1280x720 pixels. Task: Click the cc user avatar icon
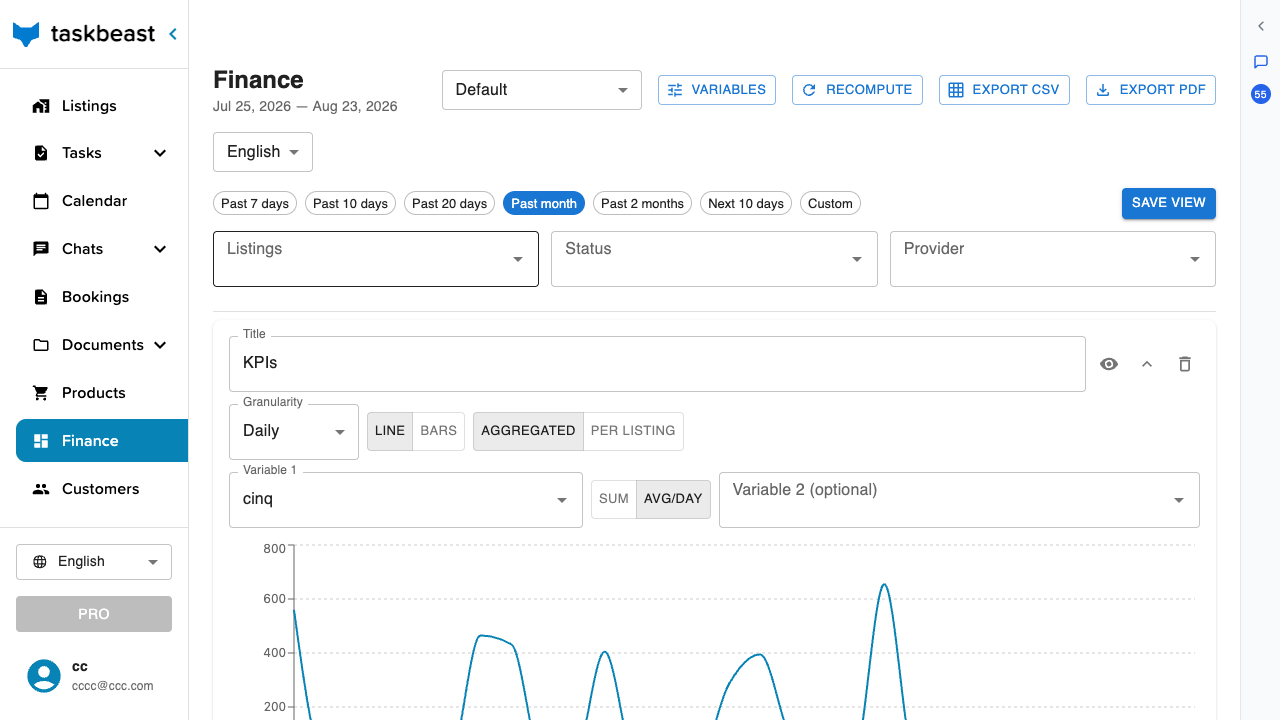[44, 676]
